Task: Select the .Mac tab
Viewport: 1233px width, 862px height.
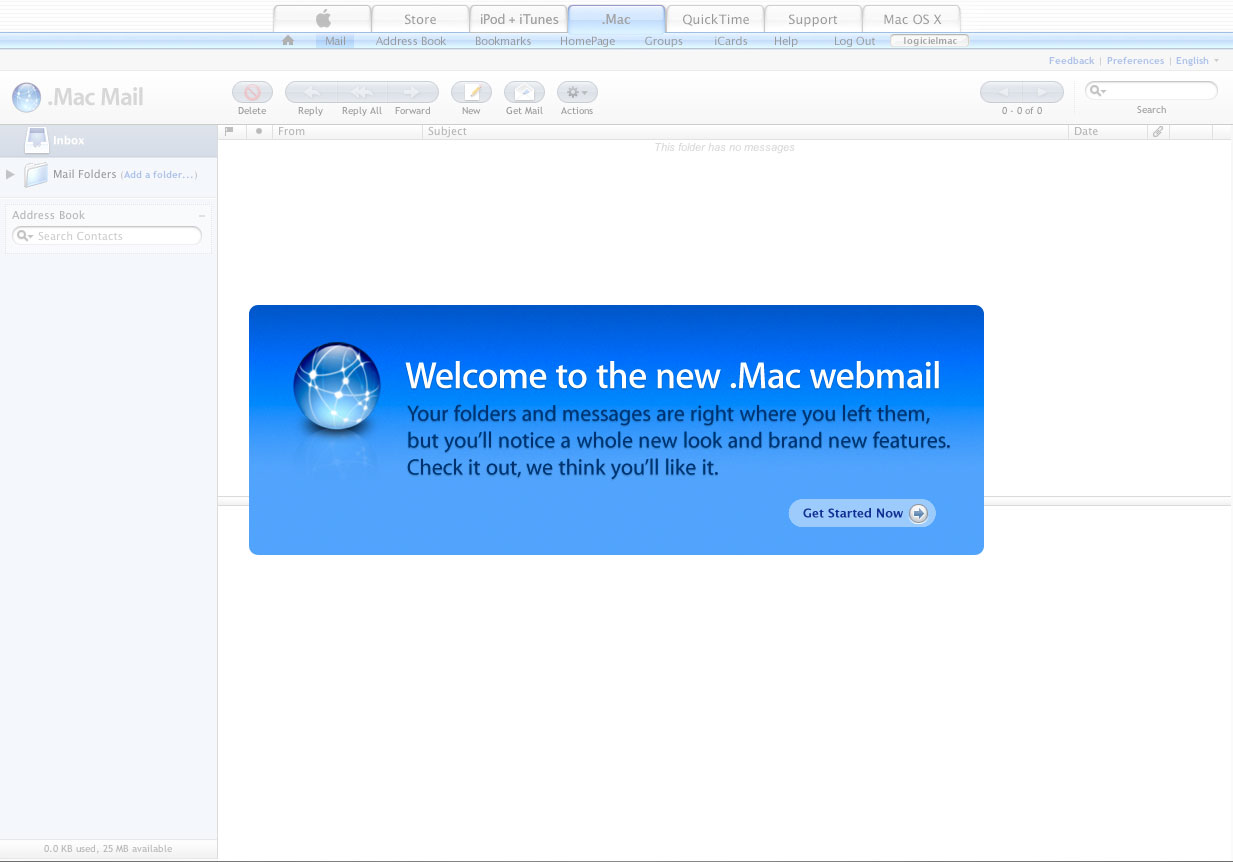Action: tap(616, 19)
